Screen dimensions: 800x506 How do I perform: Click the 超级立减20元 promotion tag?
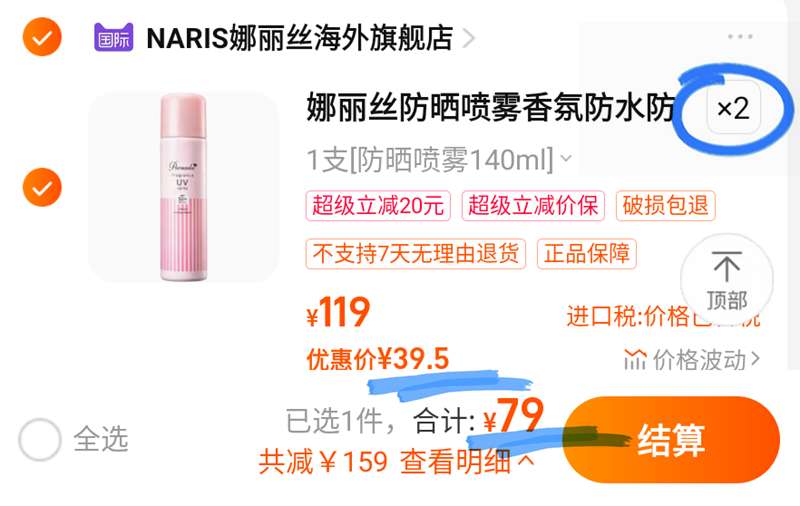coord(378,206)
